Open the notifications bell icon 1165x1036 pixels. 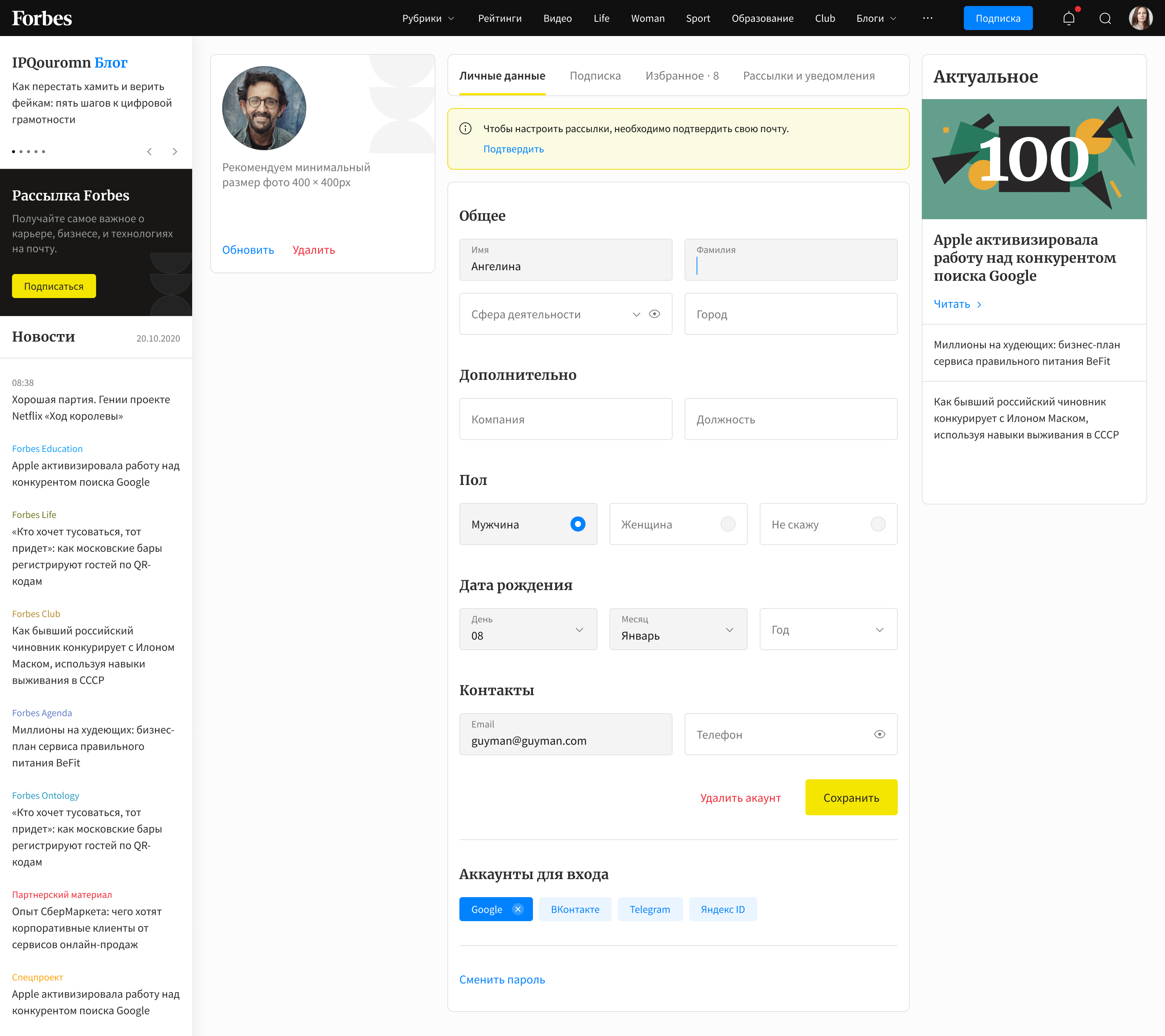pyautogui.click(x=1069, y=18)
